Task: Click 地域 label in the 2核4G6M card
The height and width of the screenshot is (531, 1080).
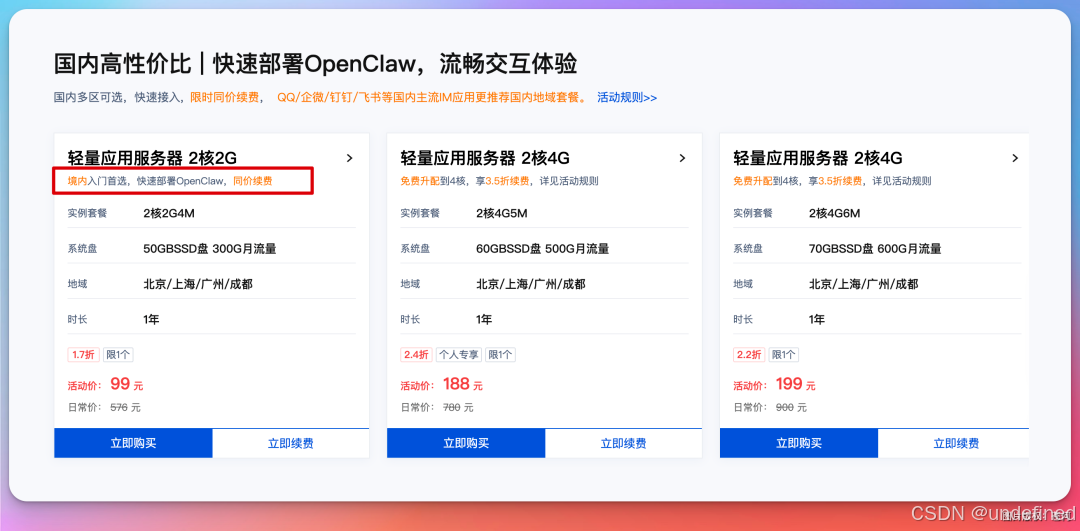Action: [742, 284]
